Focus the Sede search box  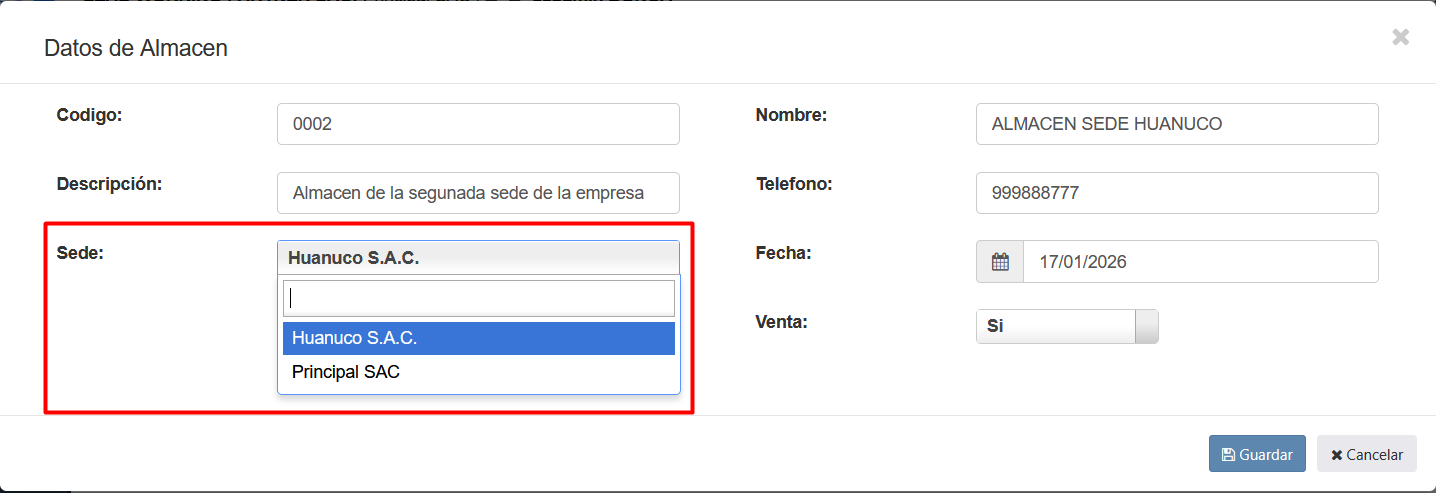478,298
